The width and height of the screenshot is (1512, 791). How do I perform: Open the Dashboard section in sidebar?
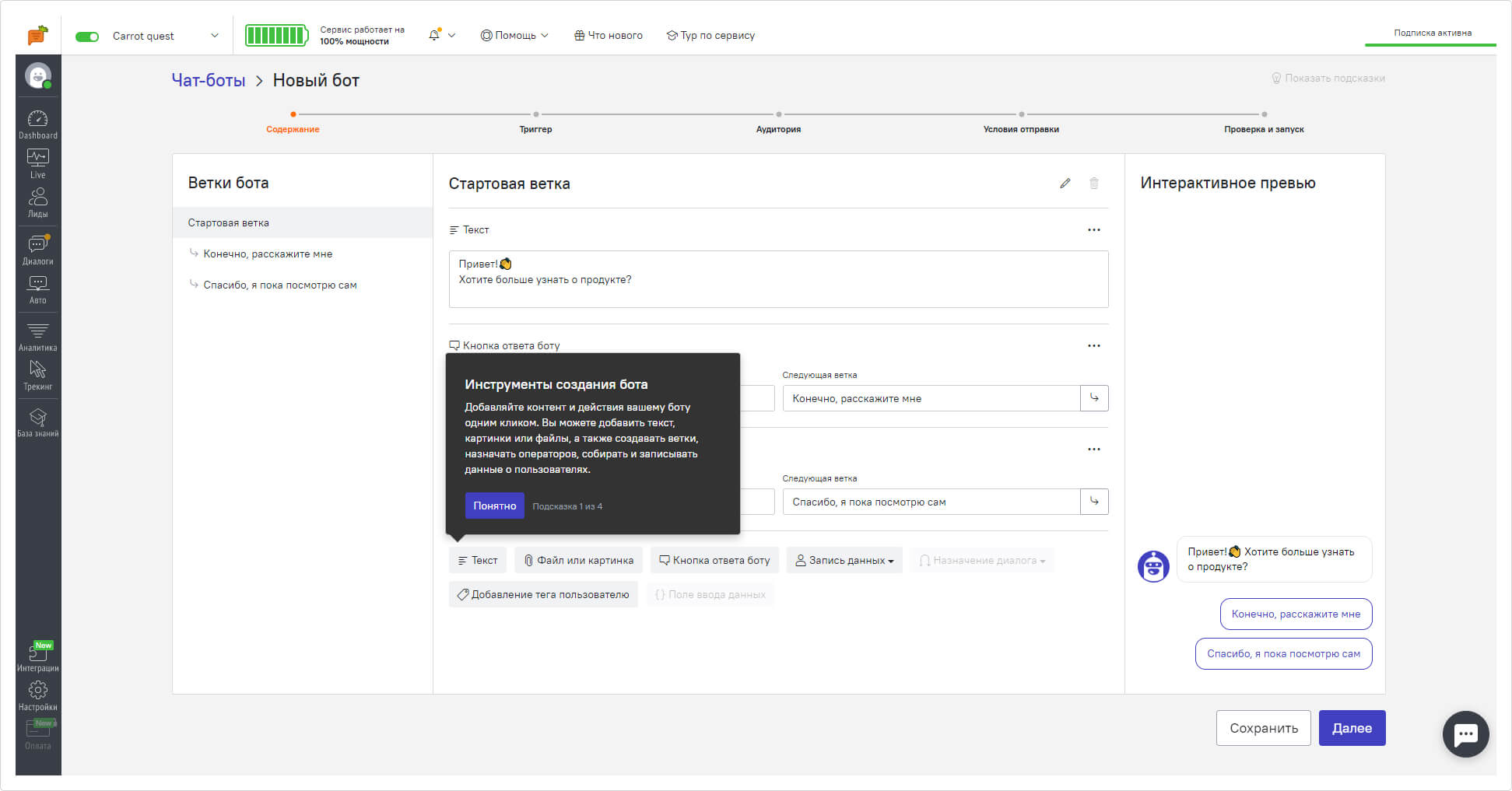(37, 124)
